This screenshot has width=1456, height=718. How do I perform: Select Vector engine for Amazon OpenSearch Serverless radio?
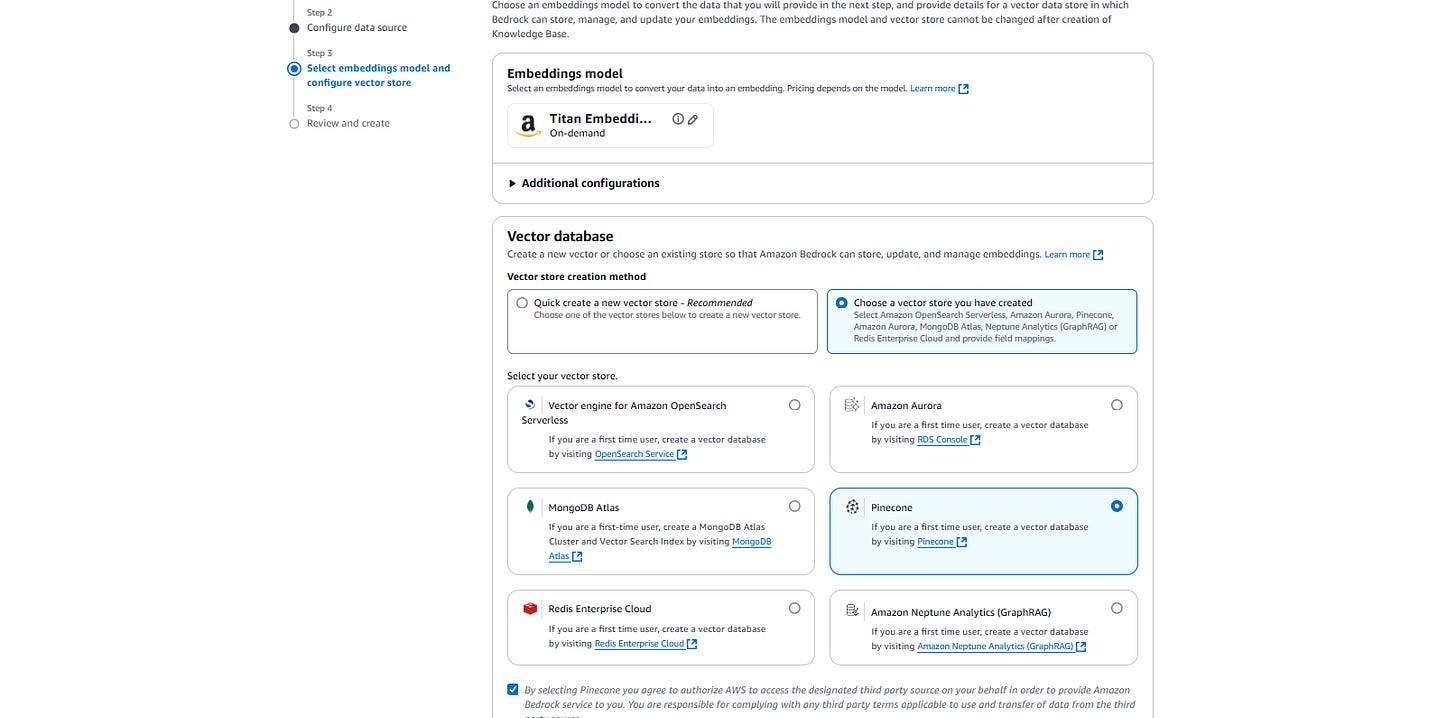(x=795, y=405)
